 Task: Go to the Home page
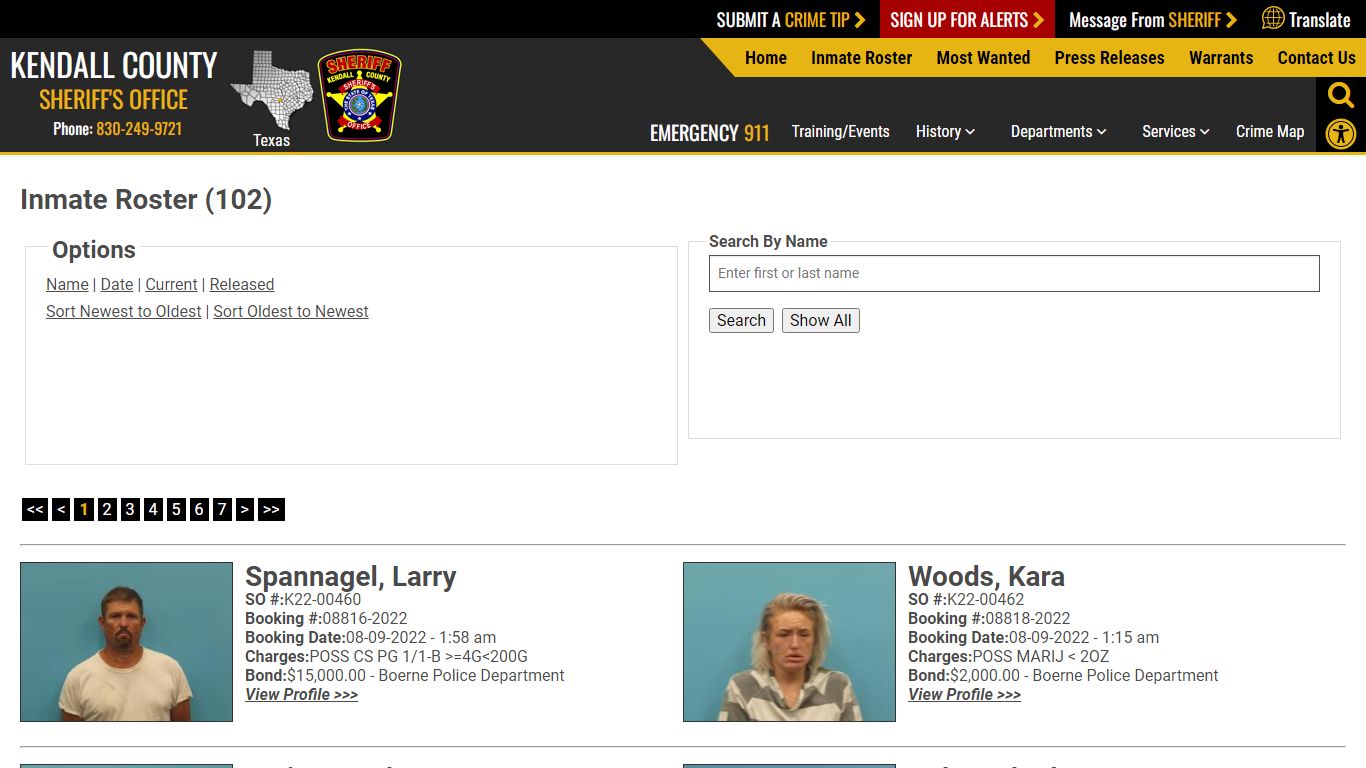[766, 58]
